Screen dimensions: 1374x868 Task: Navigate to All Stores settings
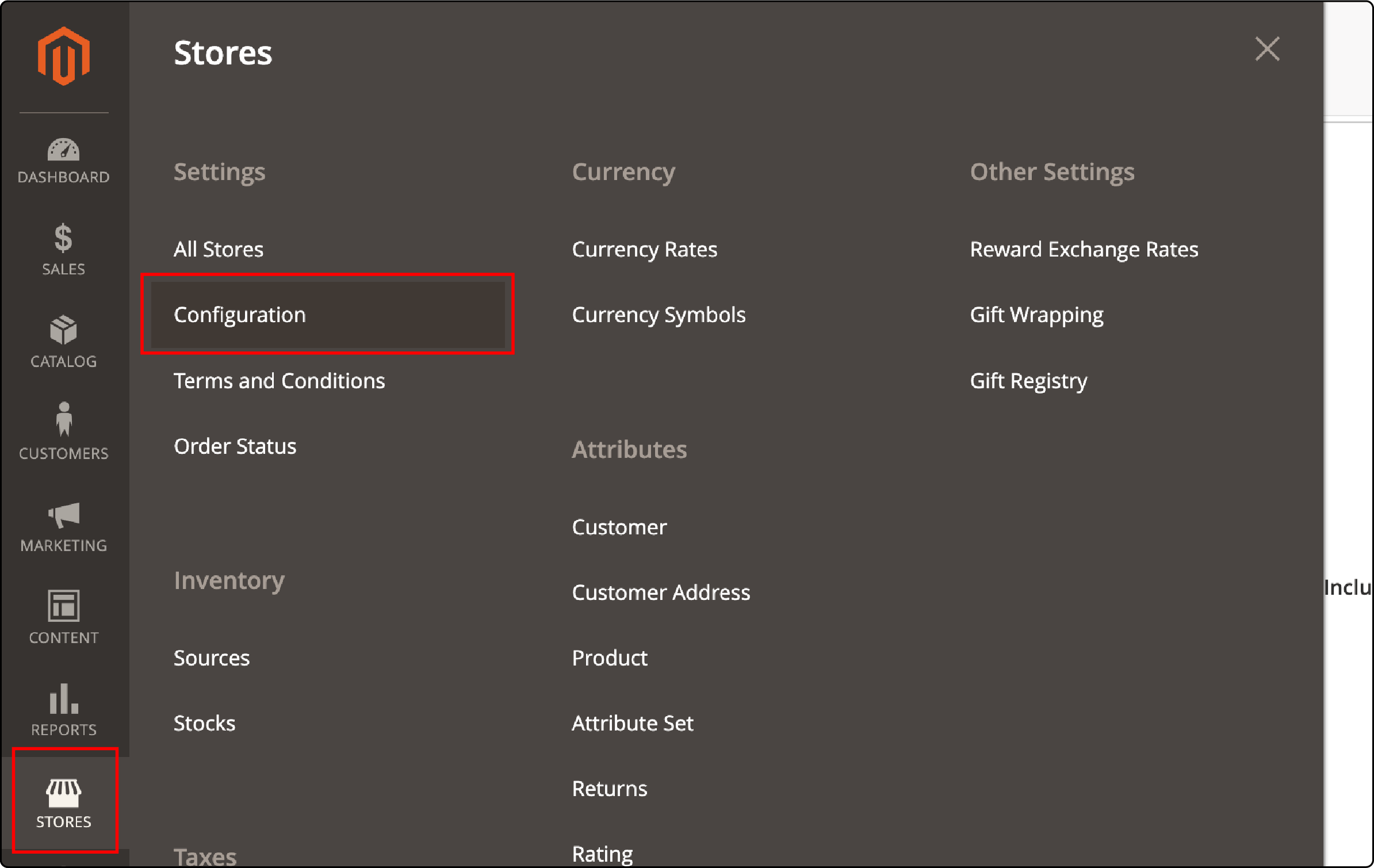[x=218, y=247]
